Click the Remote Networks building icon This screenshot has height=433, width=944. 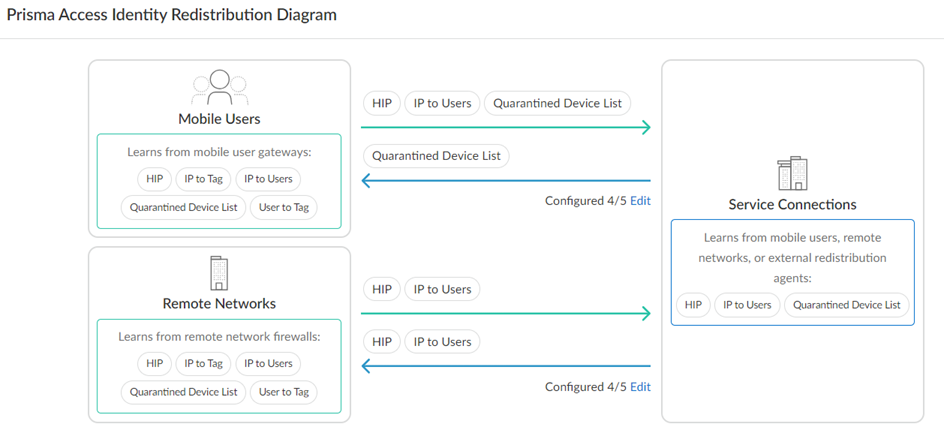tap(219, 272)
